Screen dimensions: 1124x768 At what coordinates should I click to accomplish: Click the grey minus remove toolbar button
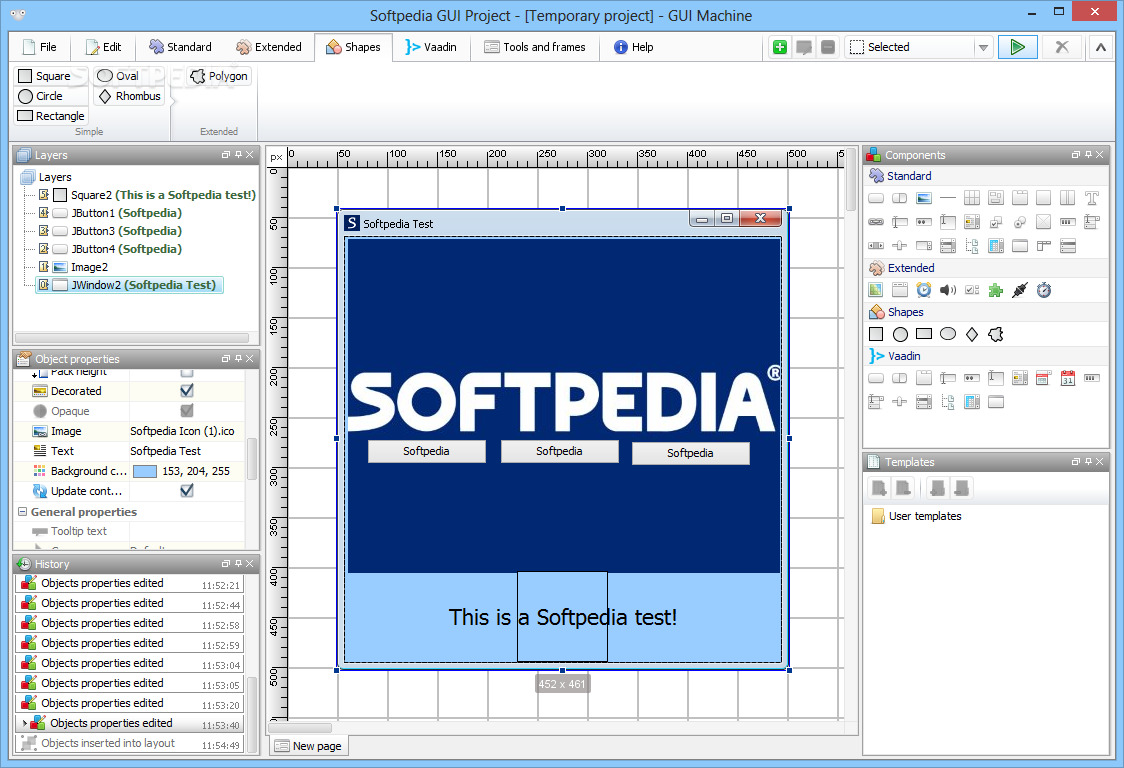[x=828, y=47]
